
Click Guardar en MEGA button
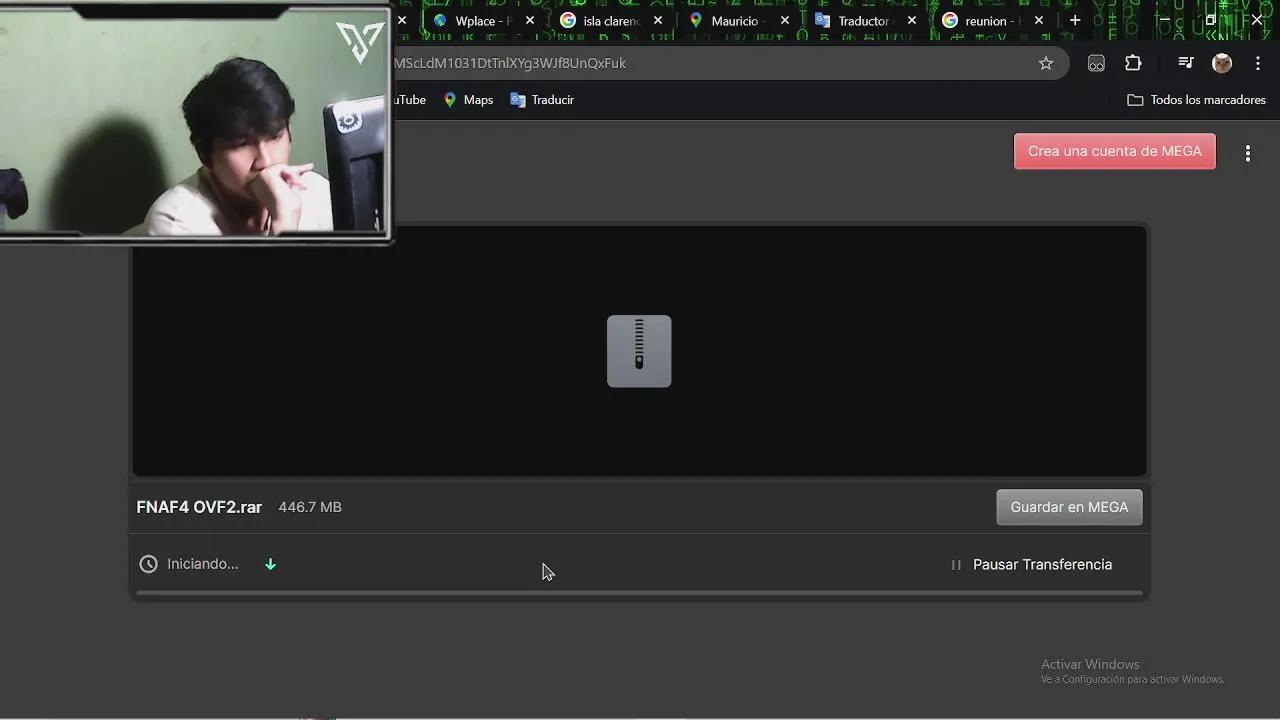[1069, 507]
